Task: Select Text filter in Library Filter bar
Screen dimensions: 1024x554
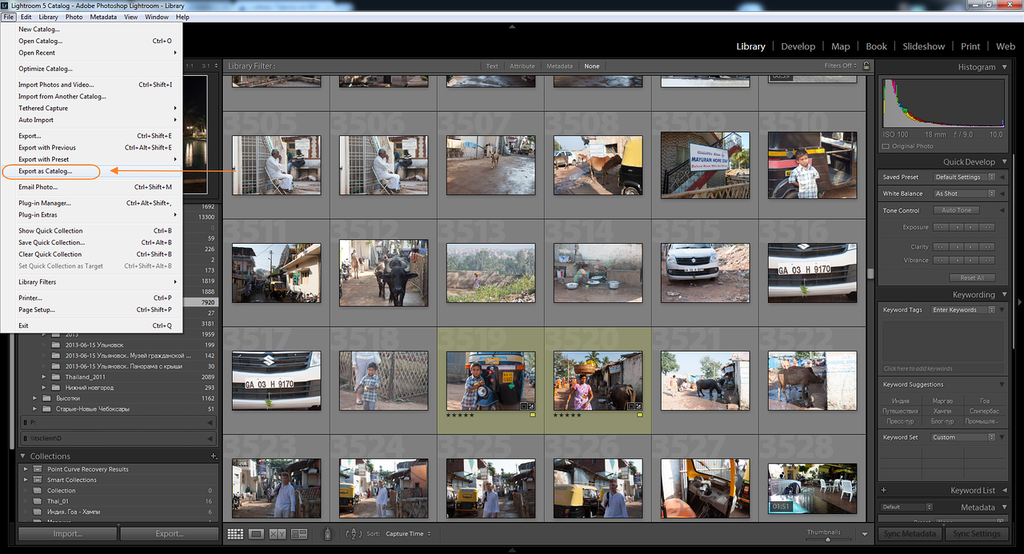Action: pos(492,66)
